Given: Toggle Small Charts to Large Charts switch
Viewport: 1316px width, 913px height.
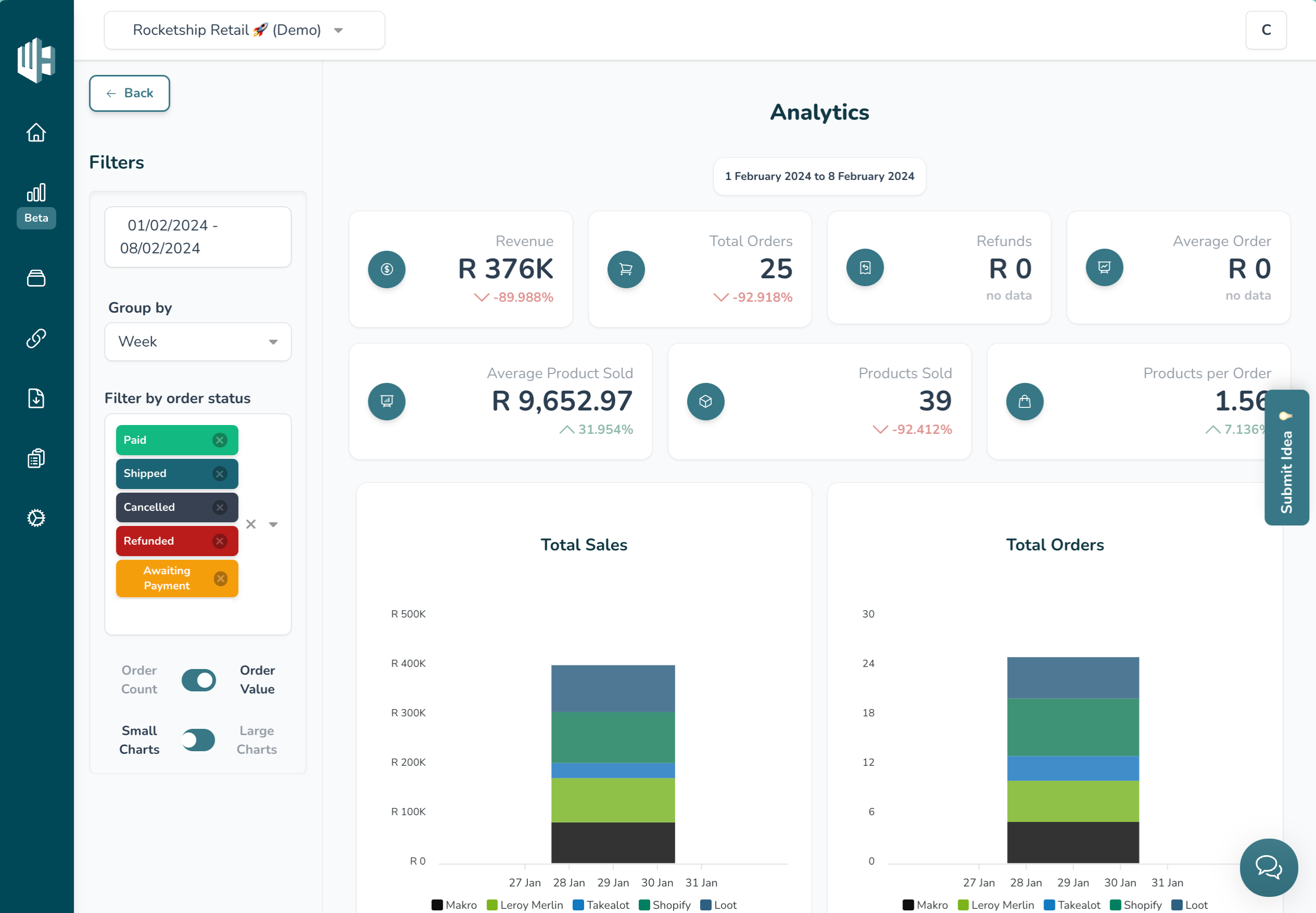Looking at the screenshot, I should 199,740.
